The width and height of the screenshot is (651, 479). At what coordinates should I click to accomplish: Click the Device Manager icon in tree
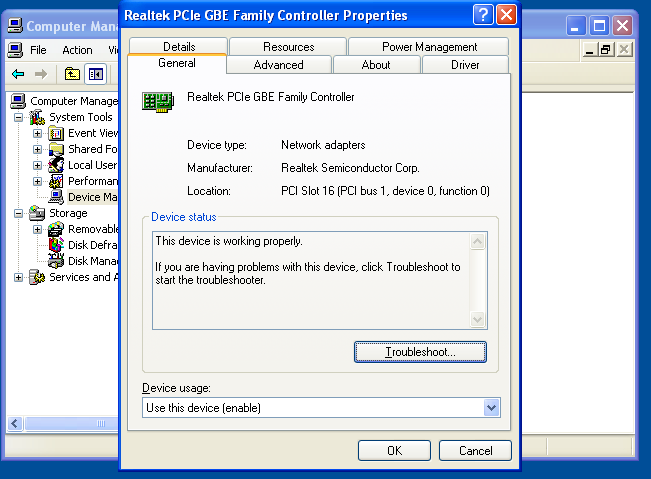tap(56, 197)
